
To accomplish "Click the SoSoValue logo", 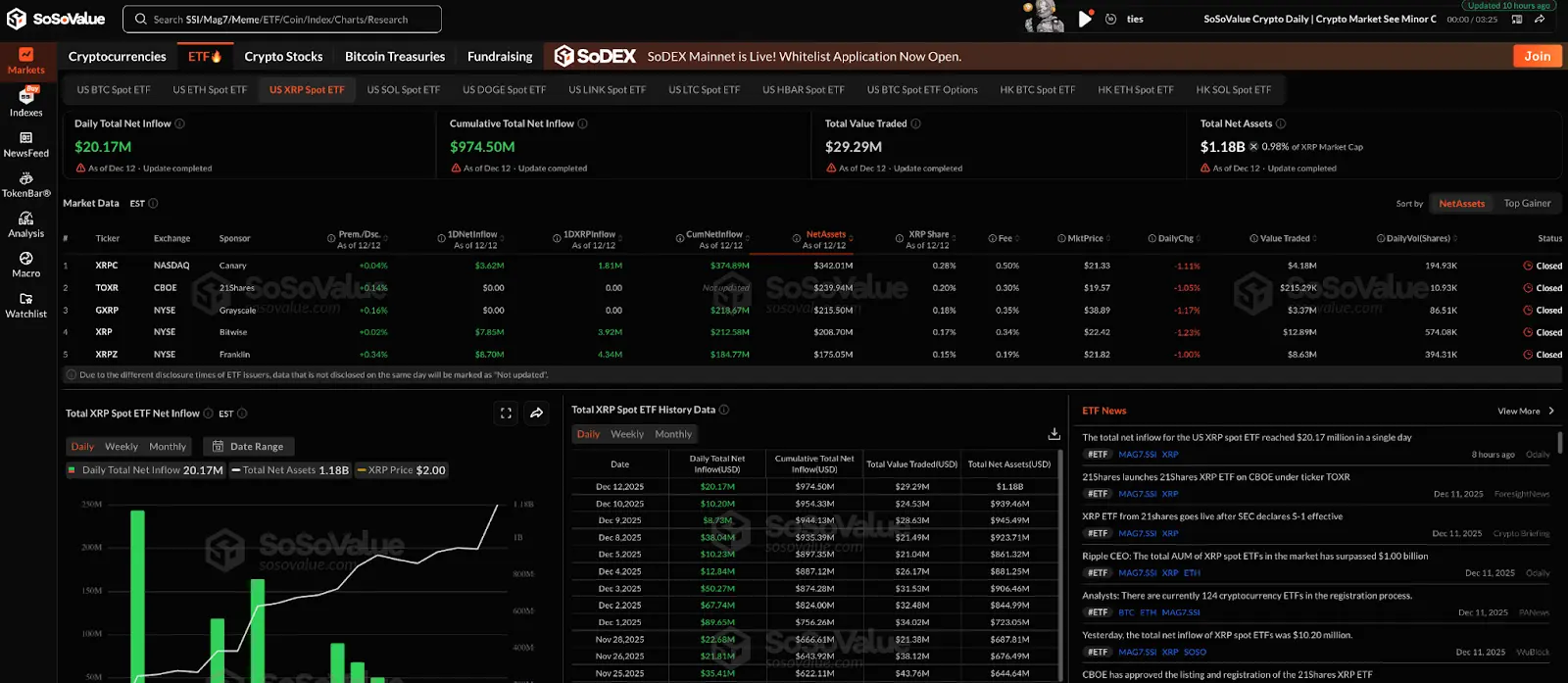I will pyautogui.click(x=56, y=19).
